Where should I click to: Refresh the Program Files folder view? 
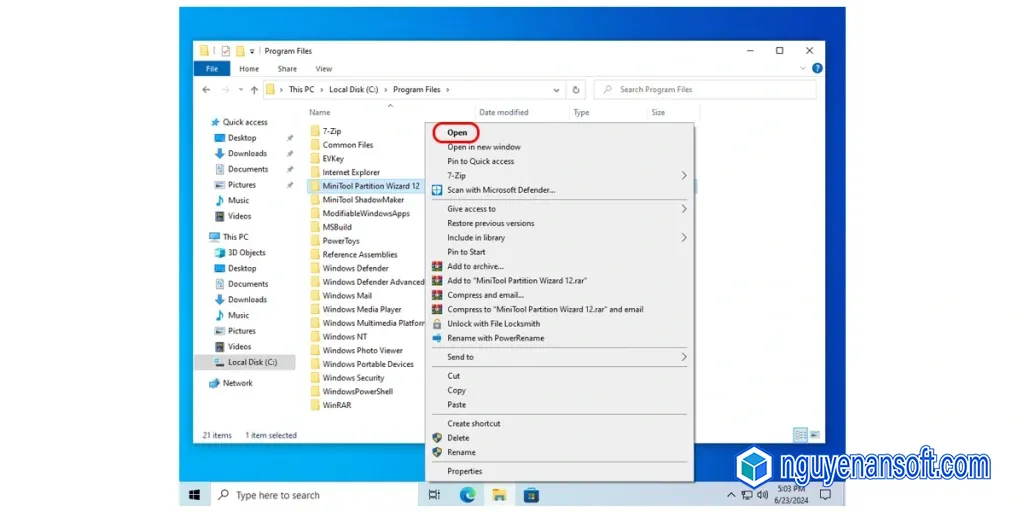(x=575, y=90)
